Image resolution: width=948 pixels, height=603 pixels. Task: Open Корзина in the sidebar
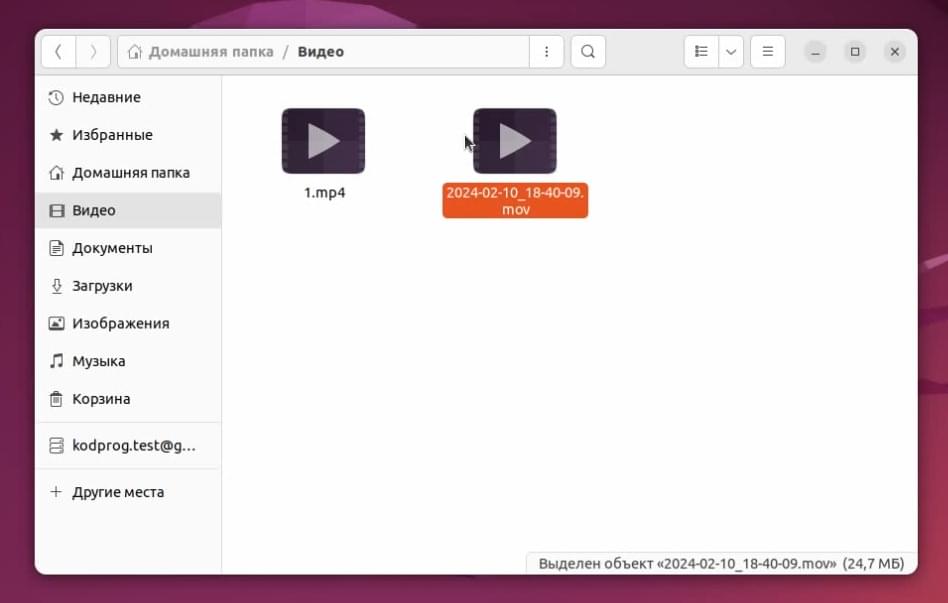(x=128, y=399)
